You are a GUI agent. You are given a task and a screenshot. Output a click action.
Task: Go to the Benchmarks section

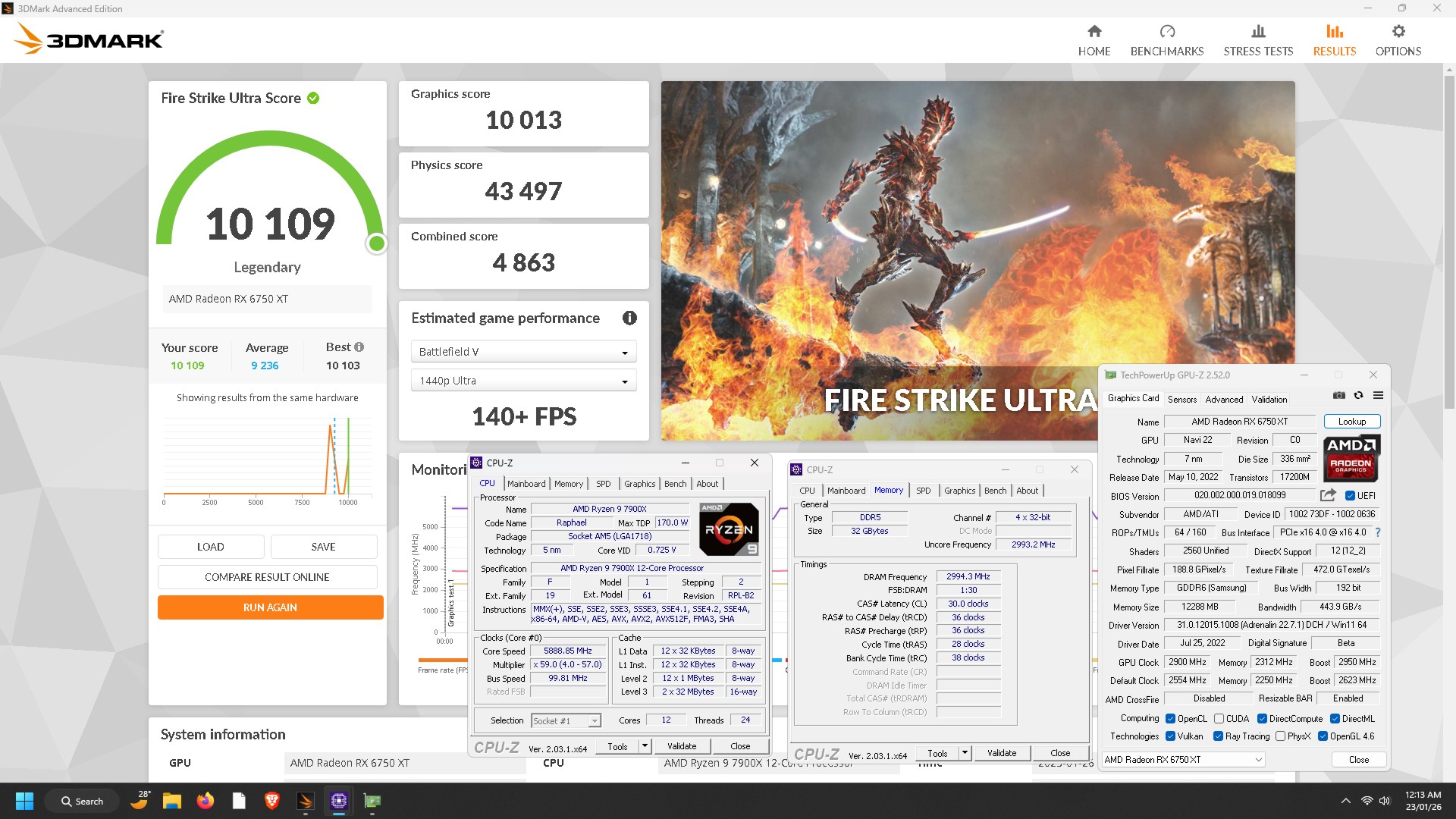[1166, 40]
